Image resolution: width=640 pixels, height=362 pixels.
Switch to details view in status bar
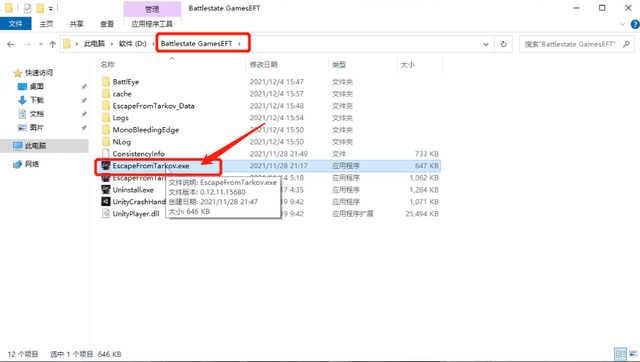(x=620, y=354)
